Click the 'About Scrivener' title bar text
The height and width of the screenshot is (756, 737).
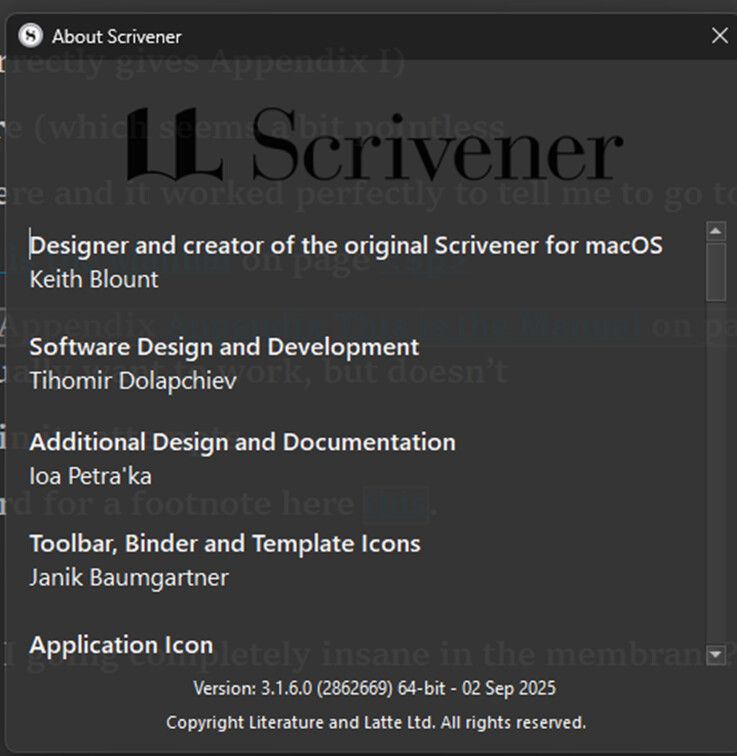click(x=117, y=37)
